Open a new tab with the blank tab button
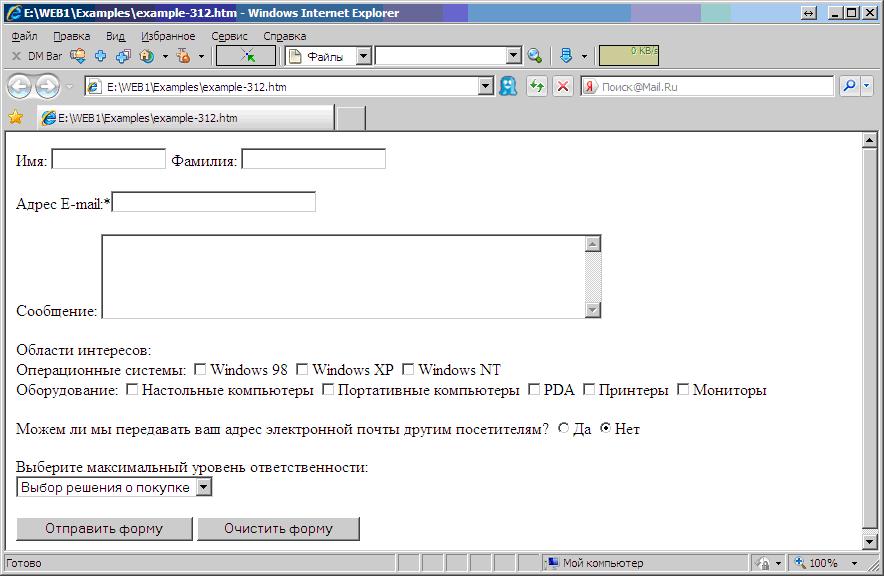 (351, 118)
